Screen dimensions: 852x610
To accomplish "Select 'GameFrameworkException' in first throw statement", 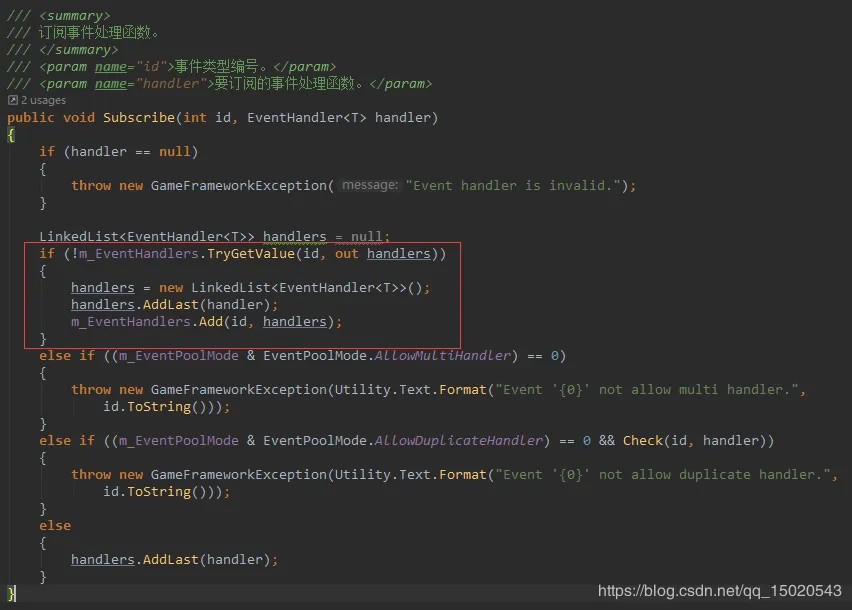I will coord(239,186).
